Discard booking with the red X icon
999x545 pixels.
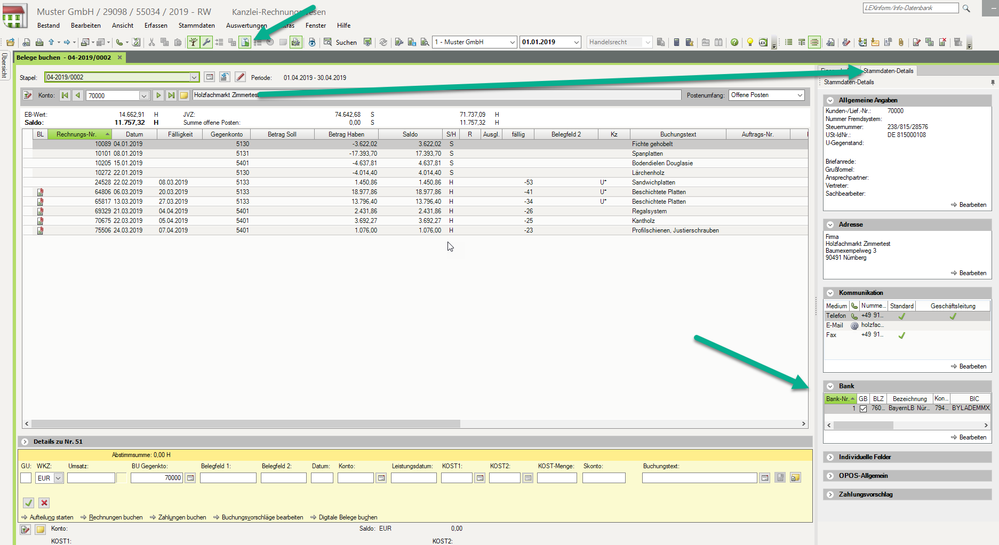(44, 502)
